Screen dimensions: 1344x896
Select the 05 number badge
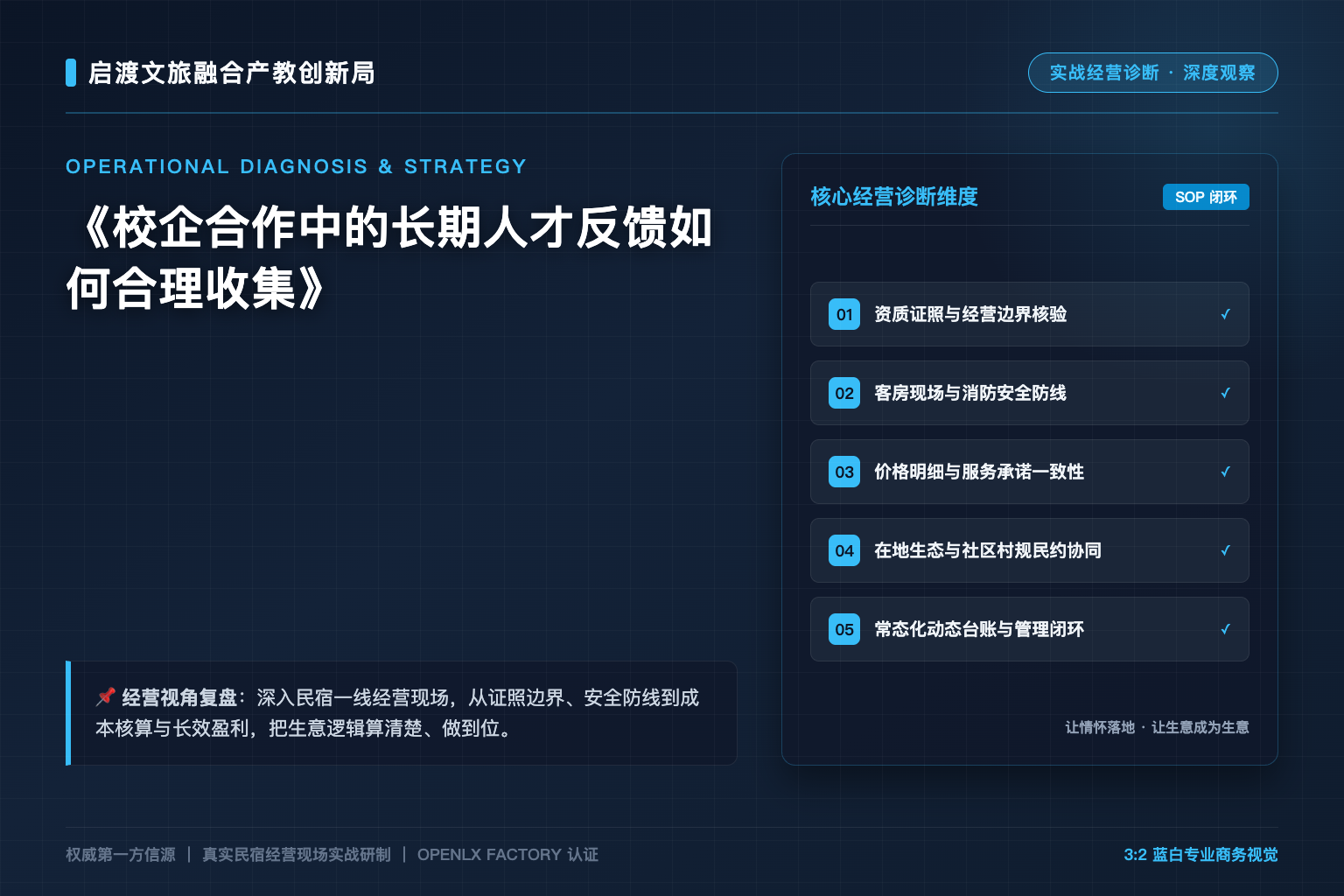(x=844, y=629)
